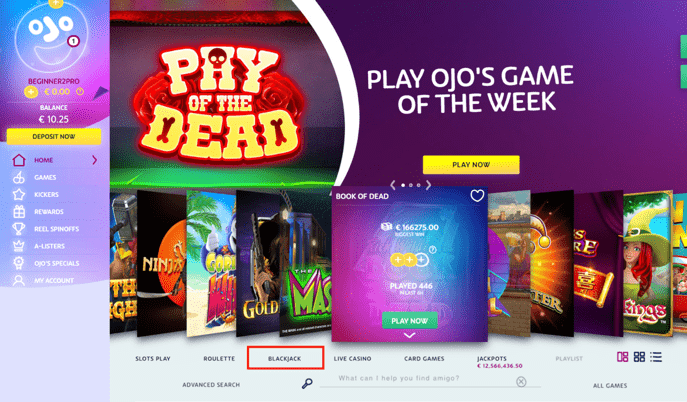Open Games via the cherries icon
This screenshot has width=687, height=402.
(19, 177)
